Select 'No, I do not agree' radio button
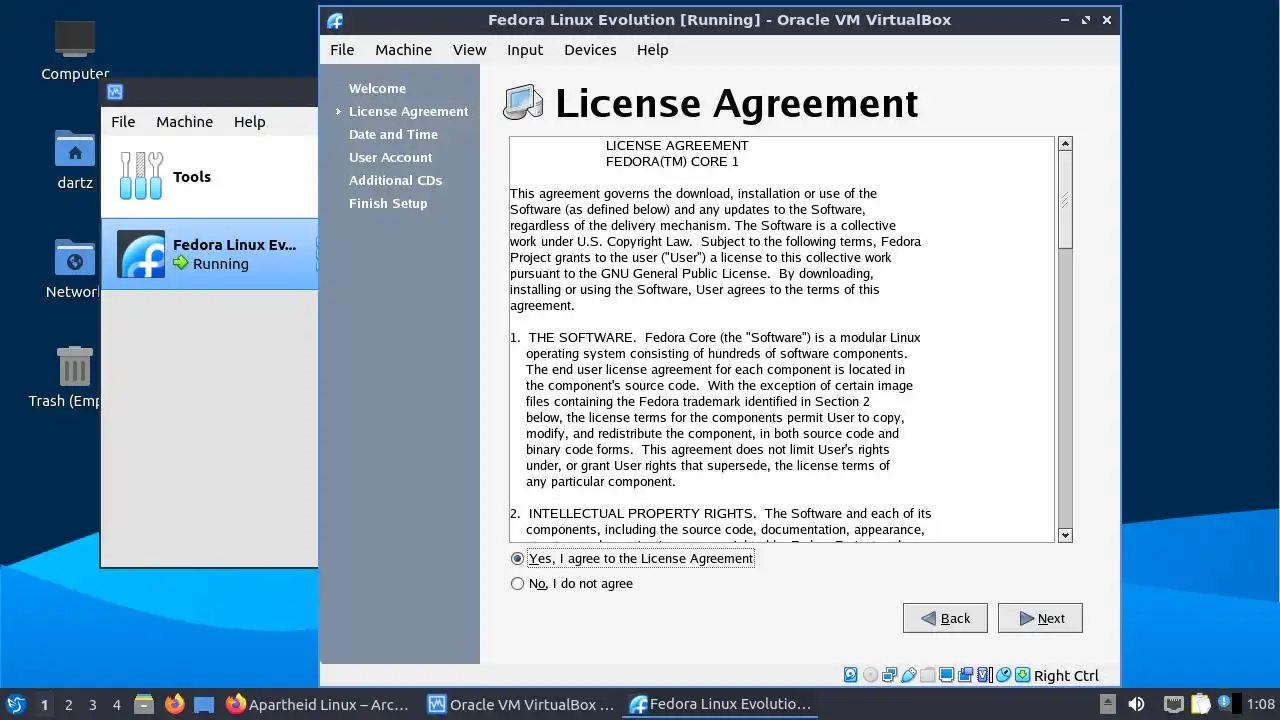The width and height of the screenshot is (1280, 720). pyautogui.click(x=572, y=583)
